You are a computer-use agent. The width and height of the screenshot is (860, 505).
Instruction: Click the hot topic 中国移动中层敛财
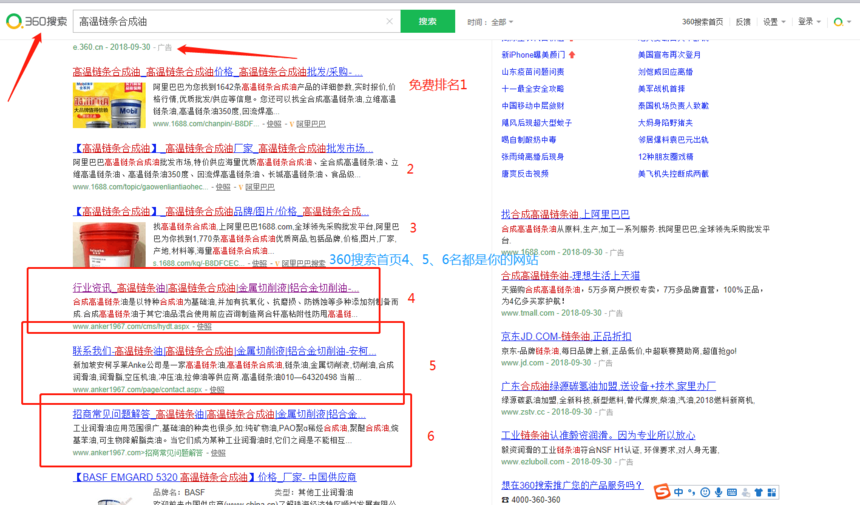533,106
